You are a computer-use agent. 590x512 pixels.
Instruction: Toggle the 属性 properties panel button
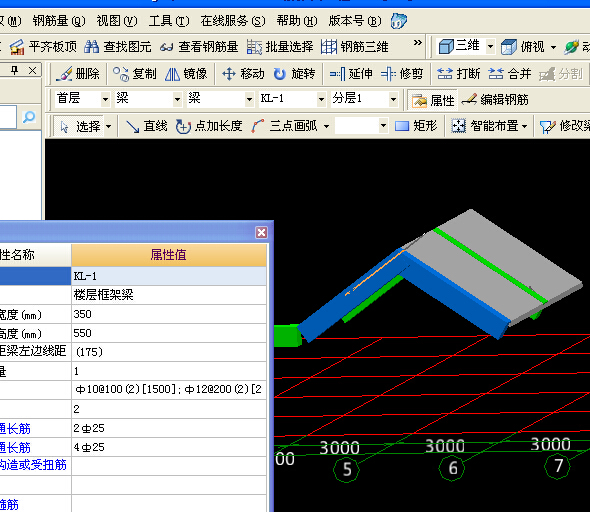point(433,100)
